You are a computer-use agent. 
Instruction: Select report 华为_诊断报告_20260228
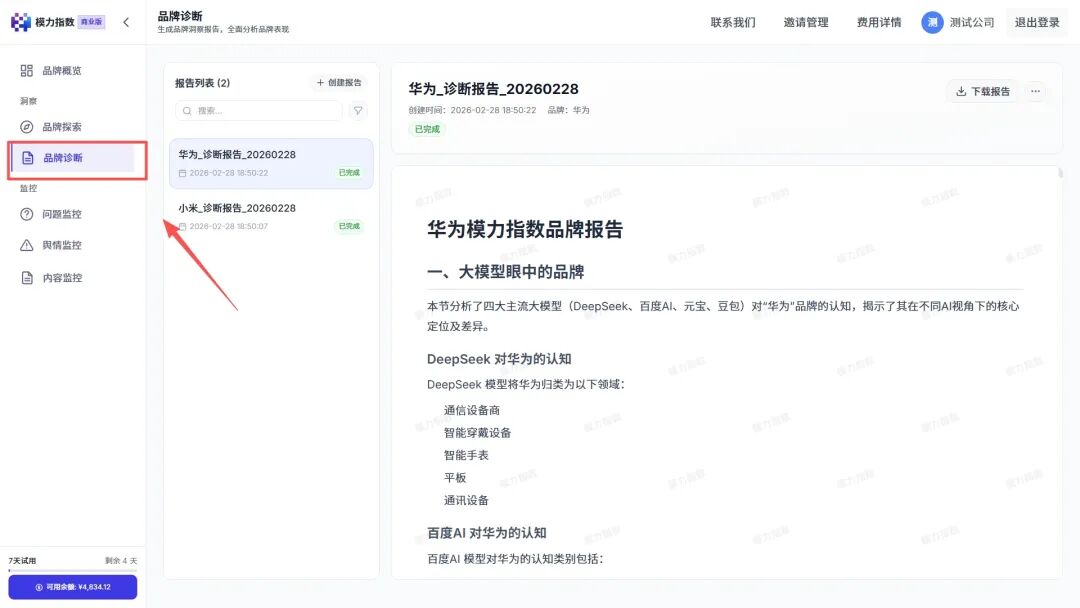(x=271, y=163)
